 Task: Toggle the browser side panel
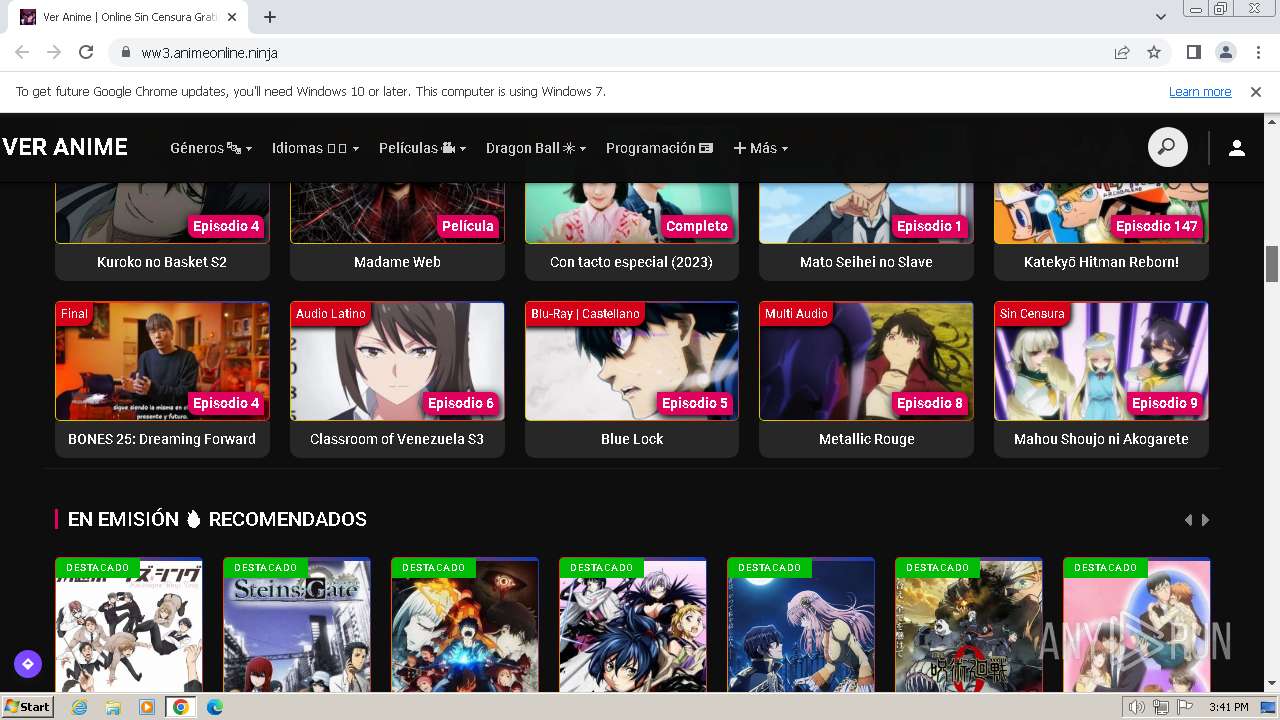tap(1194, 52)
